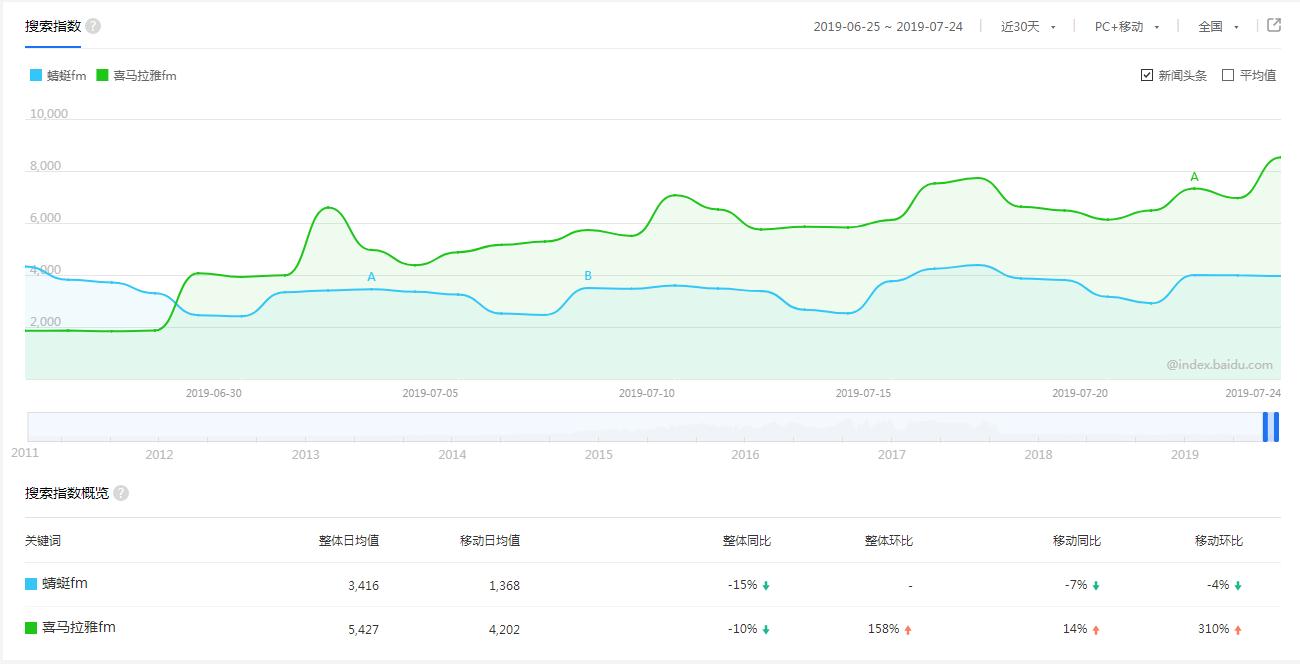Viewport: 1300px width, 664px height.
Task: Click the blue timeline range slider handle
Action: tap(1270, 427)
